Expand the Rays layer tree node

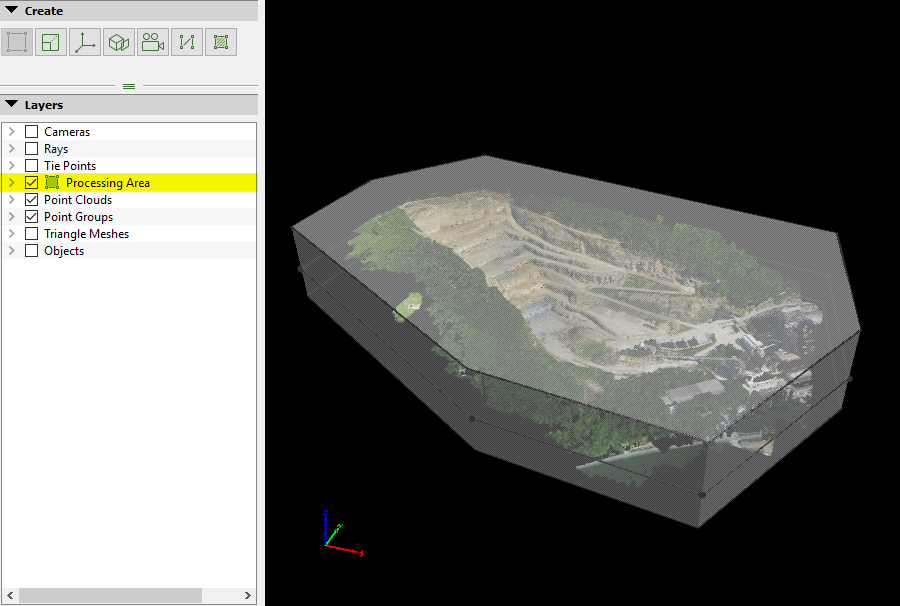(x=12, y=149)
